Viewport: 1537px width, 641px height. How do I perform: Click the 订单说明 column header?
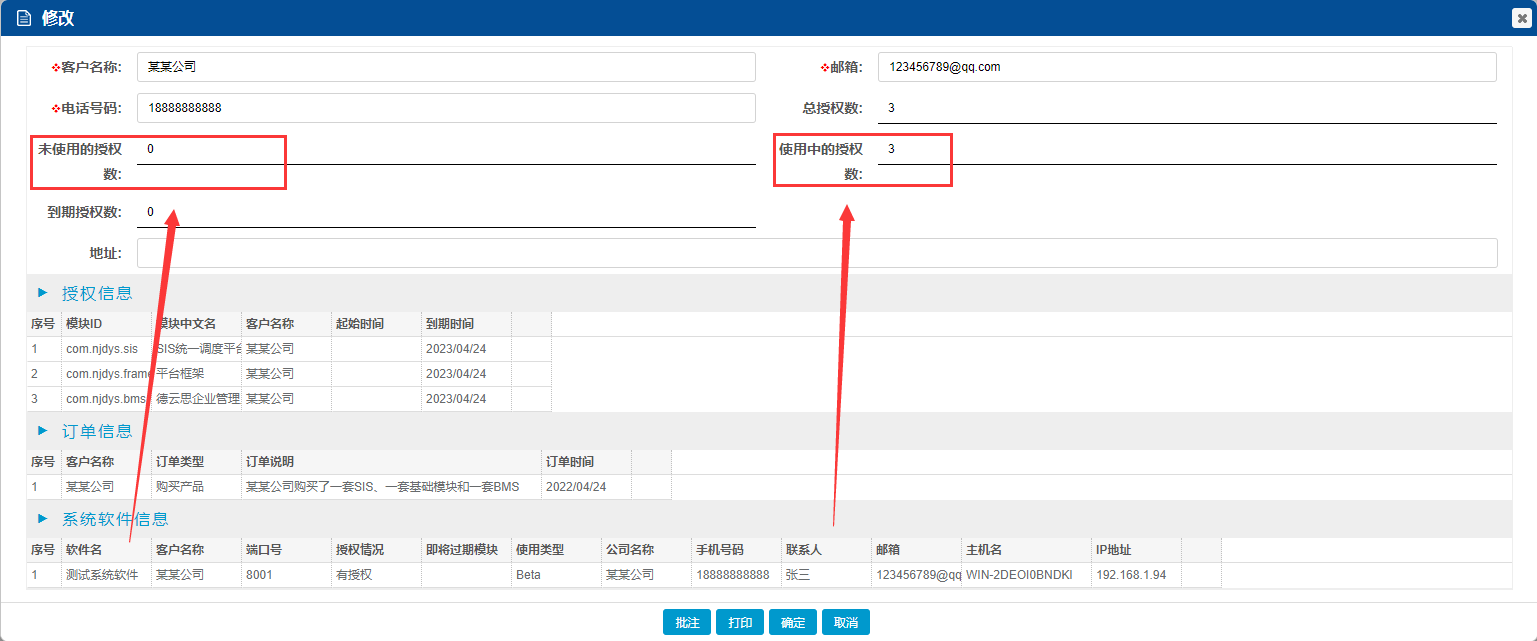pyautogui.click(x=390, y=462)
